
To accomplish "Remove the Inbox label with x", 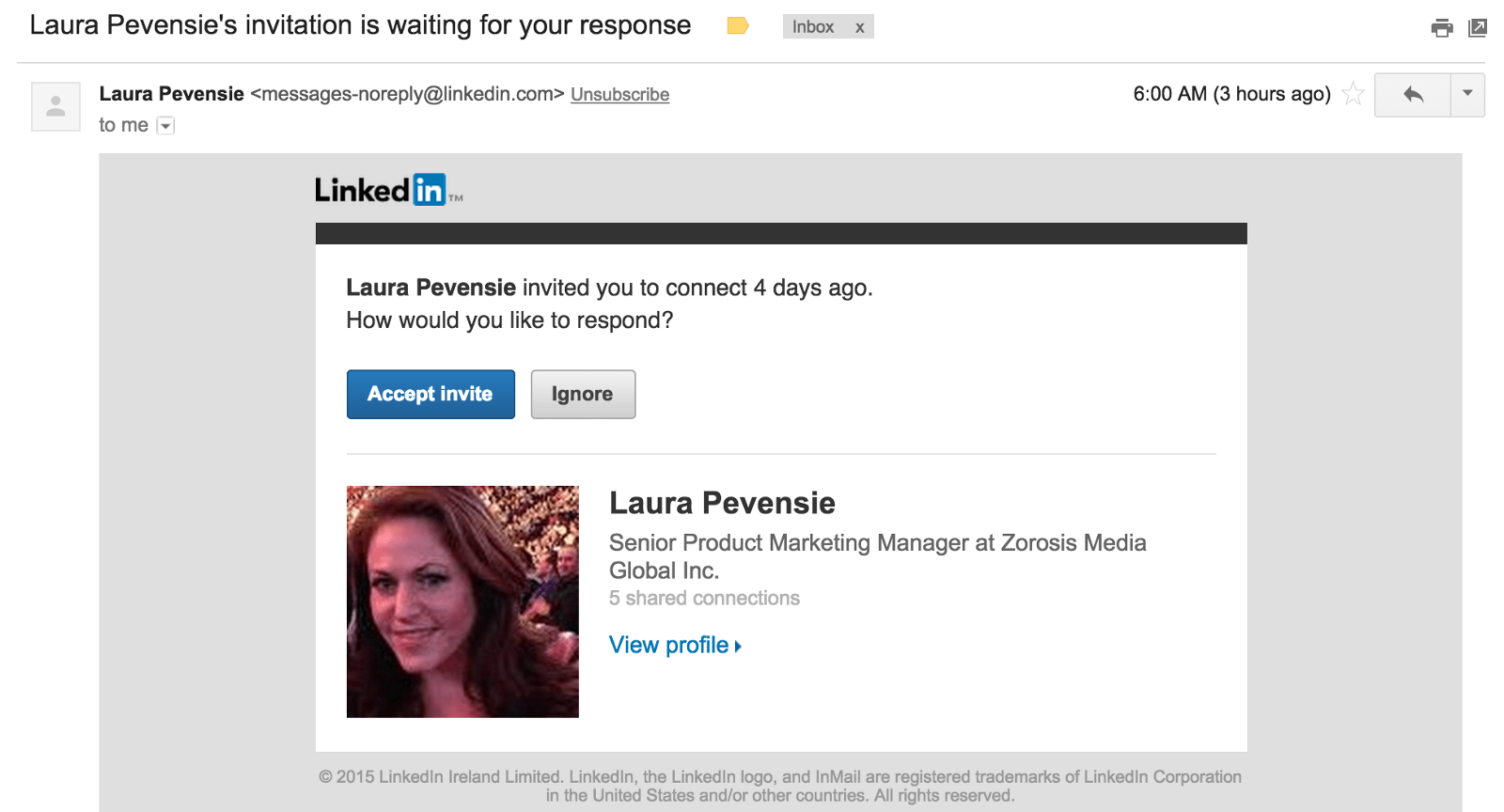I will click(859, 27).
